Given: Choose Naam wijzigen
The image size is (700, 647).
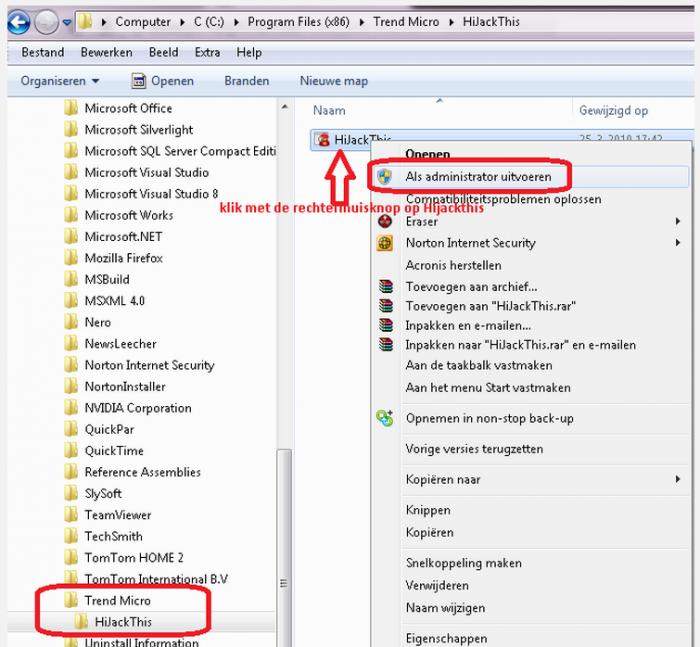Looking at the screenshot, I should pos(445,608).
